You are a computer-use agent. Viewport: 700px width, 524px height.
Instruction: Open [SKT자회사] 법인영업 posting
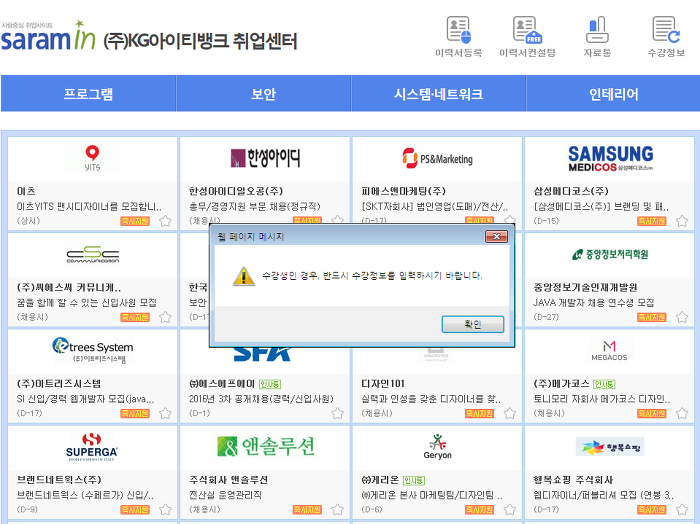click(x=434, y=207)
